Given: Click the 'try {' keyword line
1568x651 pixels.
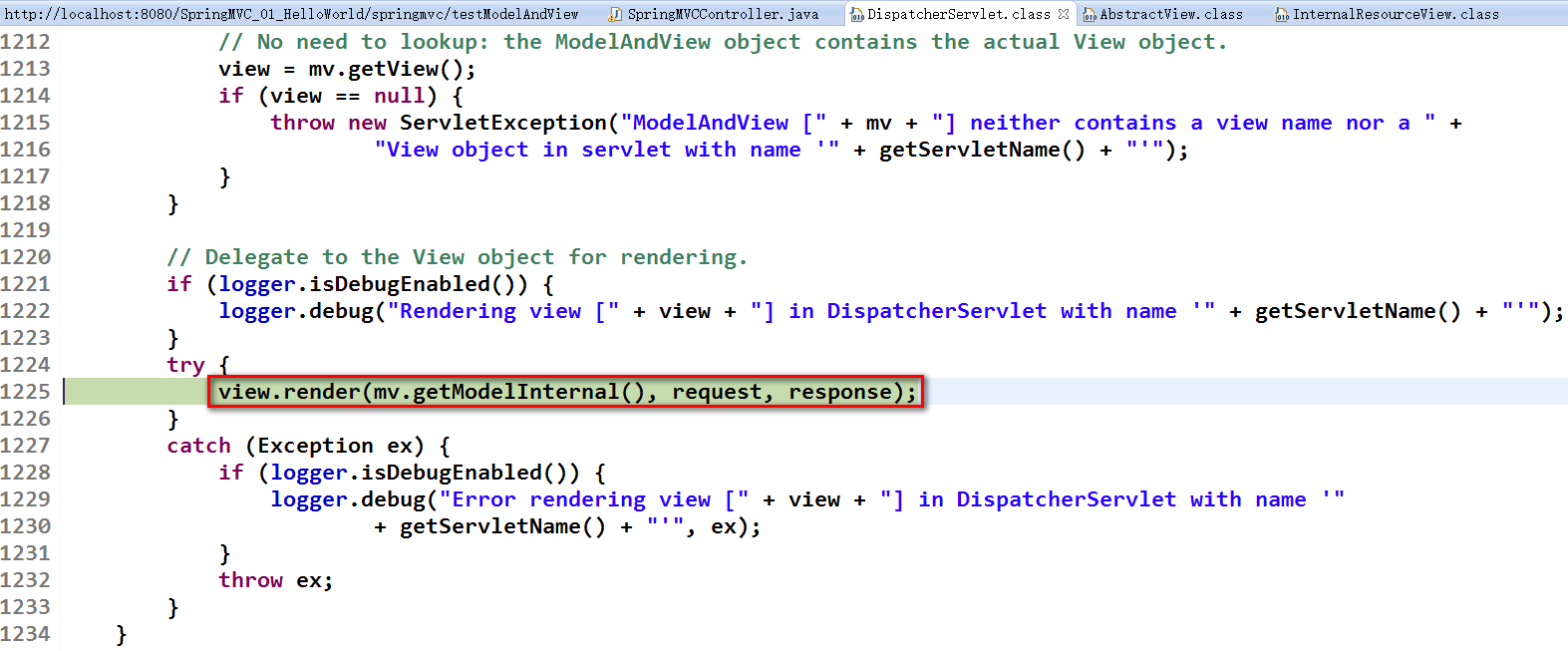Looking at the screenshot, I should click(x=197, y=365).
